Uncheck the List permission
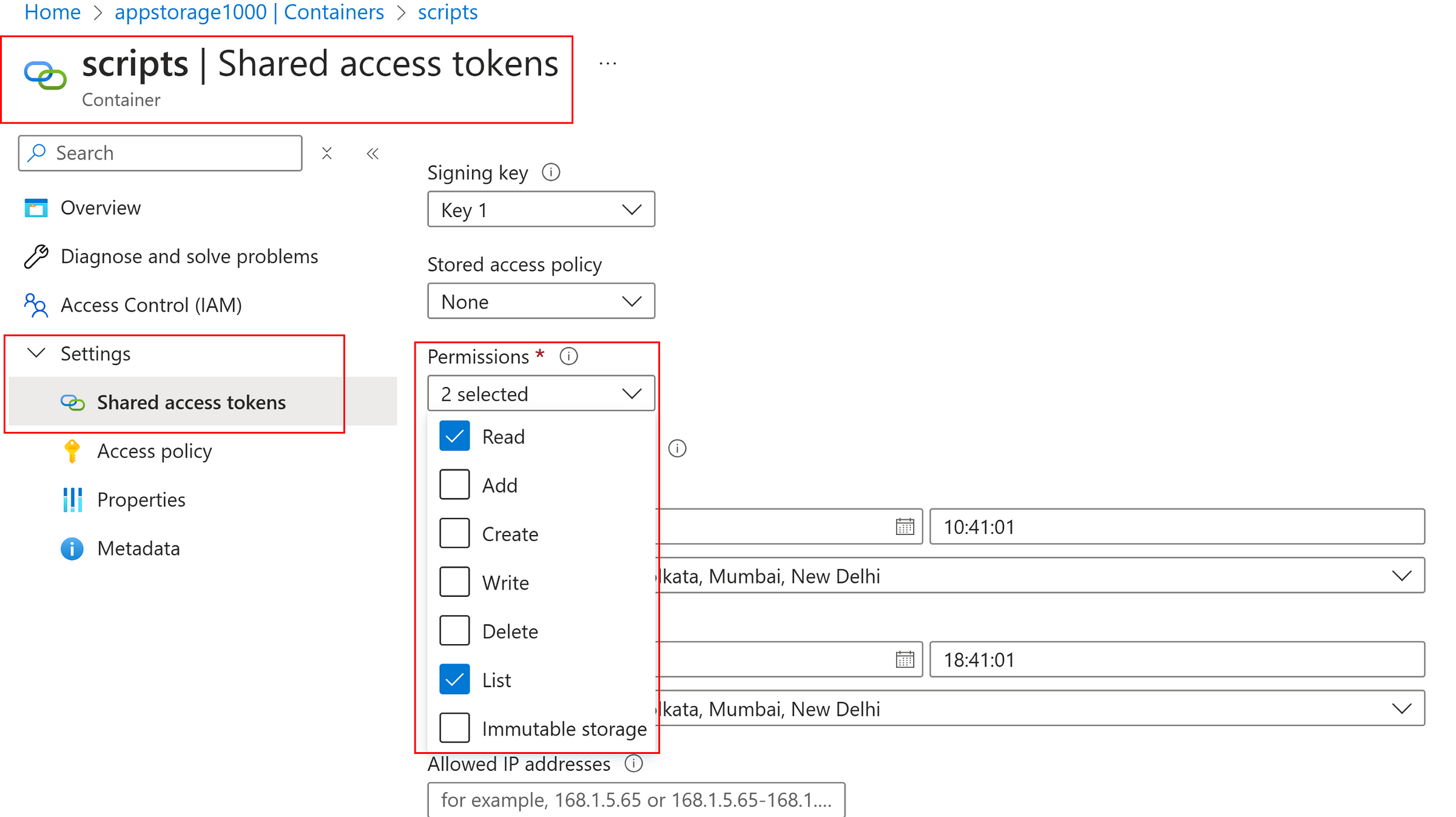This screenshot has width=1456, height=817. tap(454, 679)
